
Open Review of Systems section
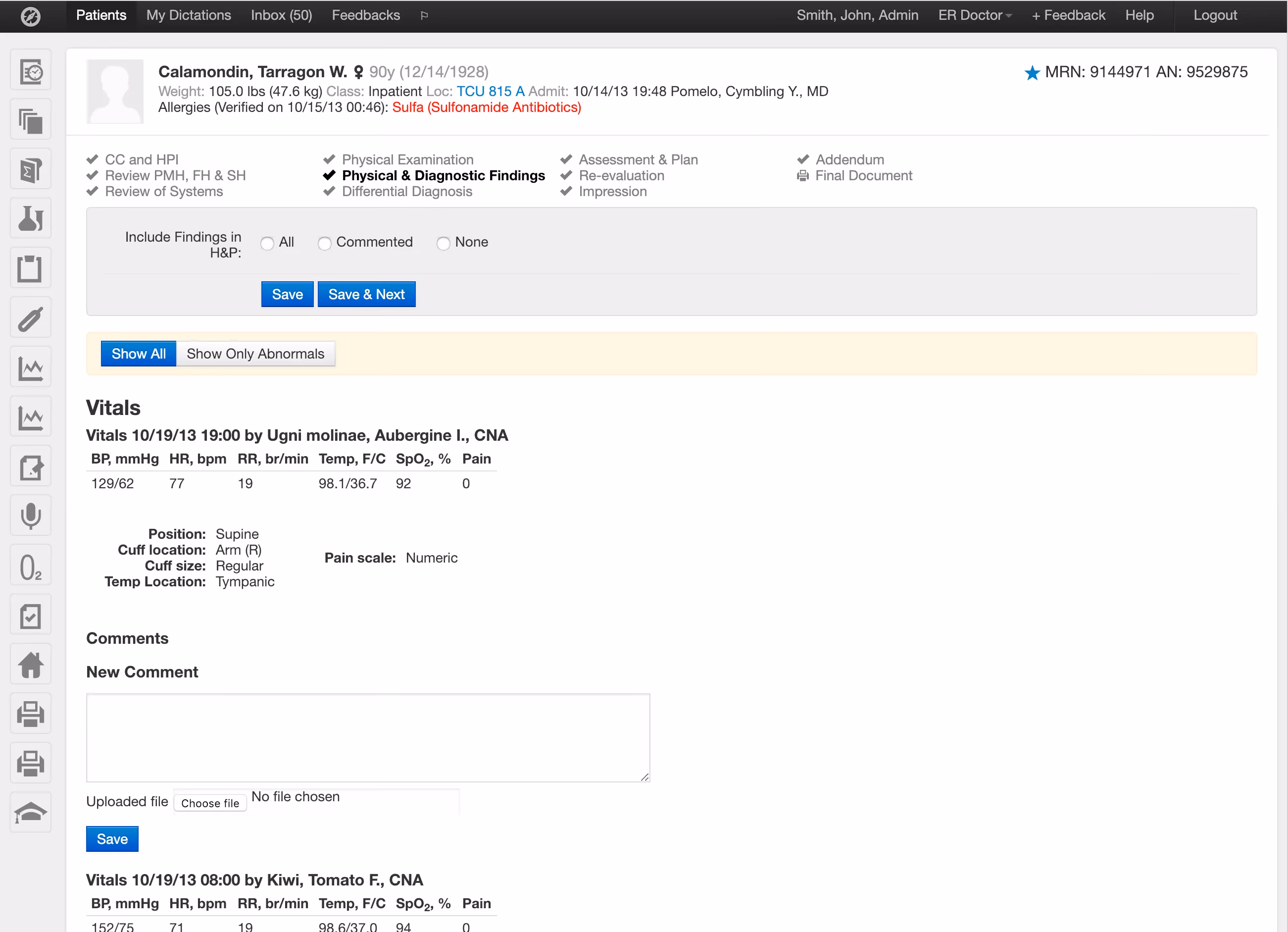164,192
